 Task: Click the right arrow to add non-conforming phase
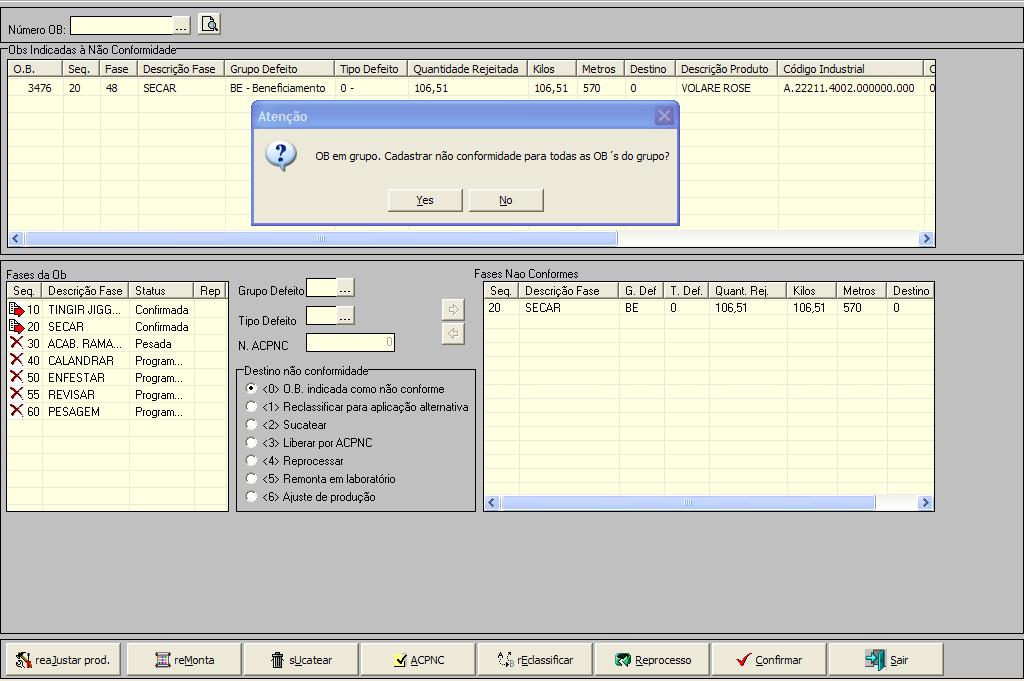(453, 310)
